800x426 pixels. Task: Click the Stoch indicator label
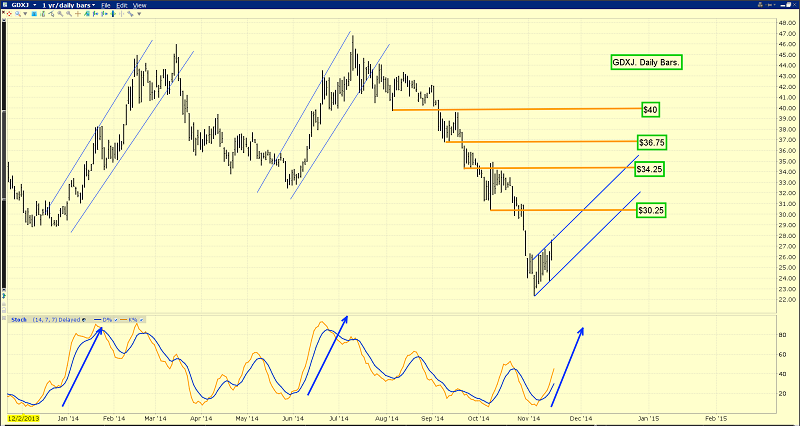[19, 320]
